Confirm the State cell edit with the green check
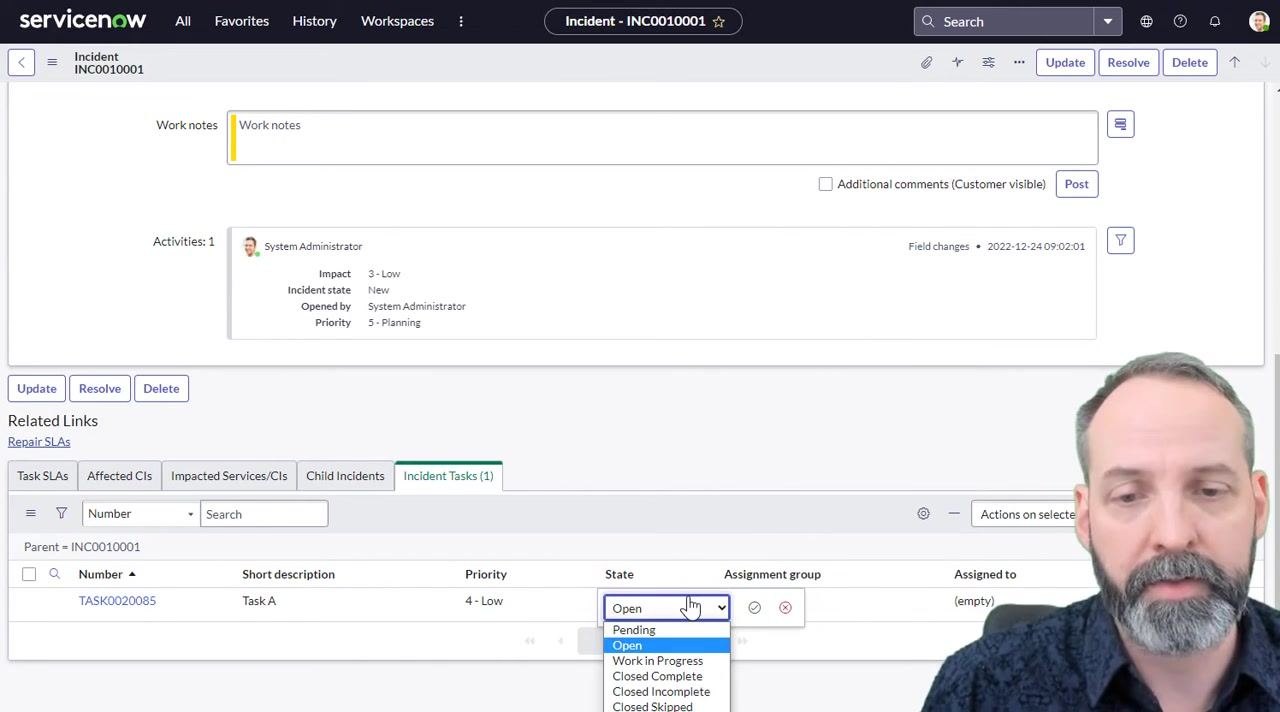This screenshot has height=712, width=1280. [x=754, y=608]
